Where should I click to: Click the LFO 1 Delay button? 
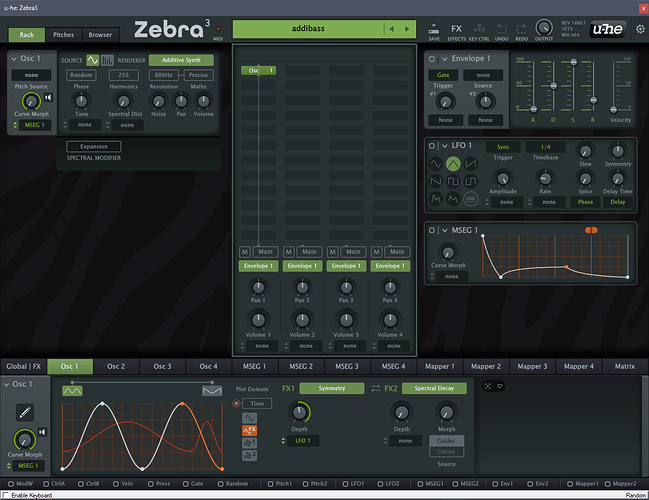pos(618,202)
